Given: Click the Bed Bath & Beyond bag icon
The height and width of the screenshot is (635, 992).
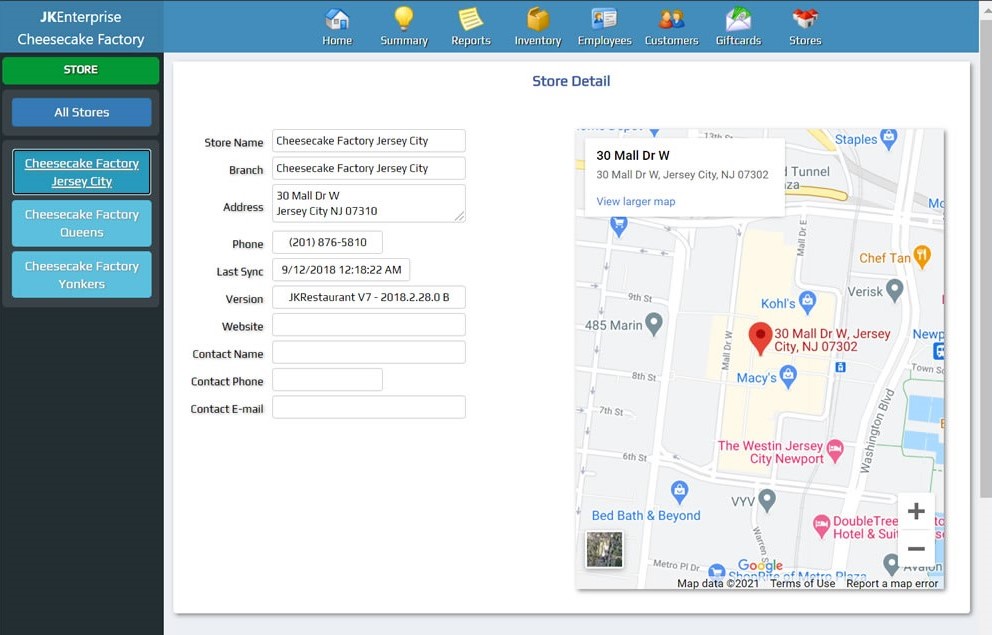Looking at the screenshot, I should point(679,492).
